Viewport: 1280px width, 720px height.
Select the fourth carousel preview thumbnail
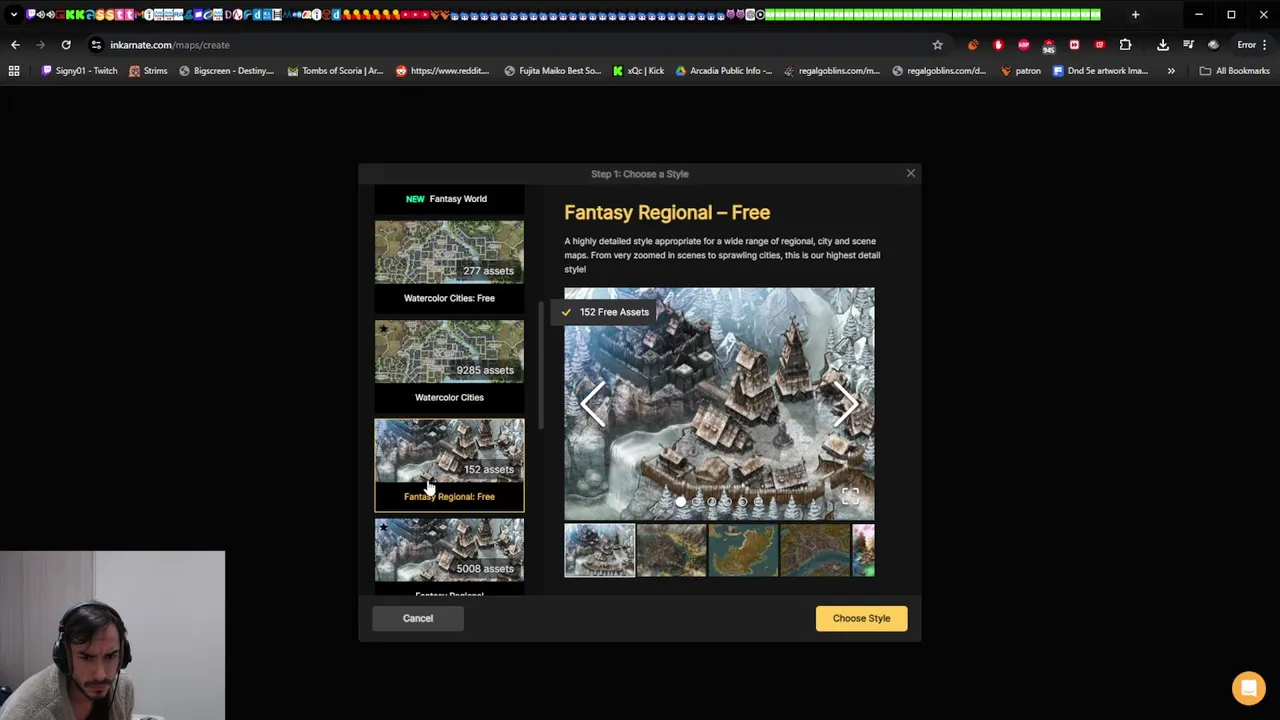point(815,550)
